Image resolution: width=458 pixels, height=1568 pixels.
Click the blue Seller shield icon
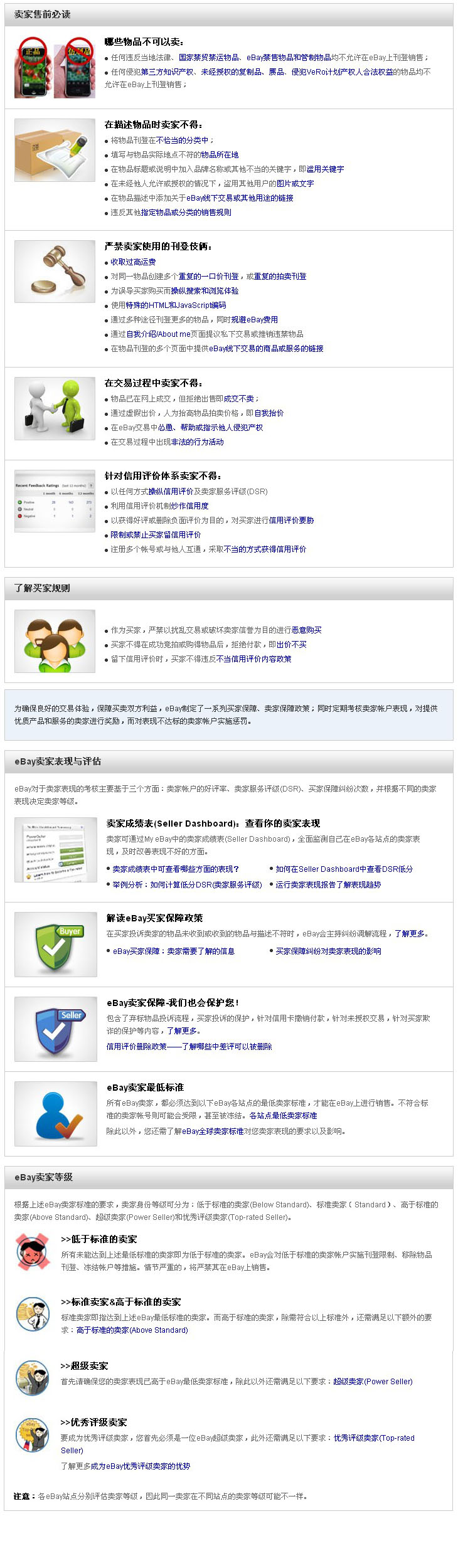click(56, 1029)
